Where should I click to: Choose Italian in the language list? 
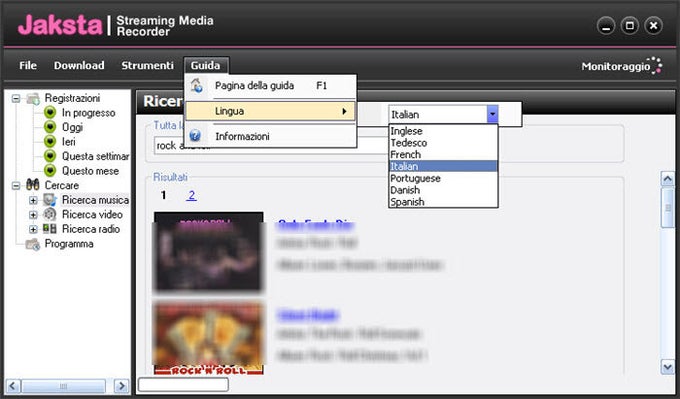(x=443, y=166)
